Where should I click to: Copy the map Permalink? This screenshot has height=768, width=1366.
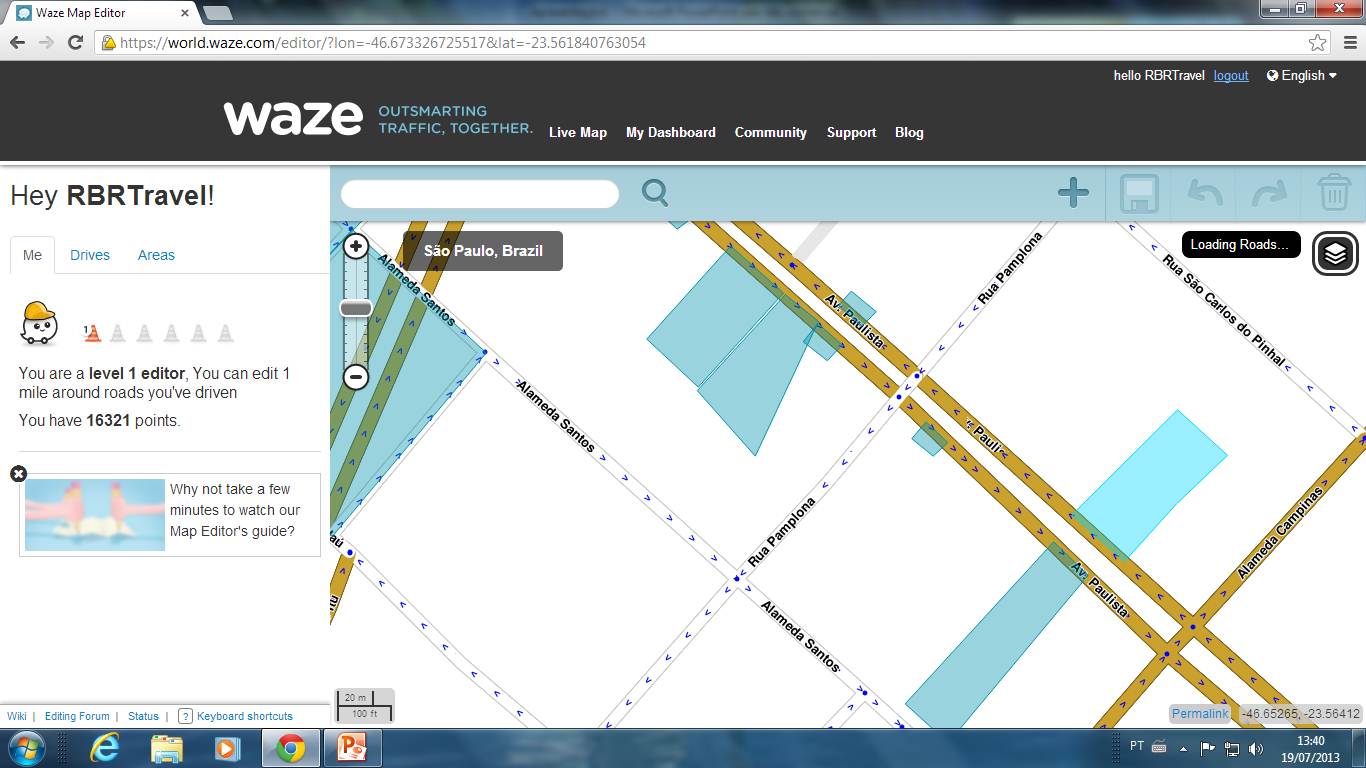pos(1200,714)
